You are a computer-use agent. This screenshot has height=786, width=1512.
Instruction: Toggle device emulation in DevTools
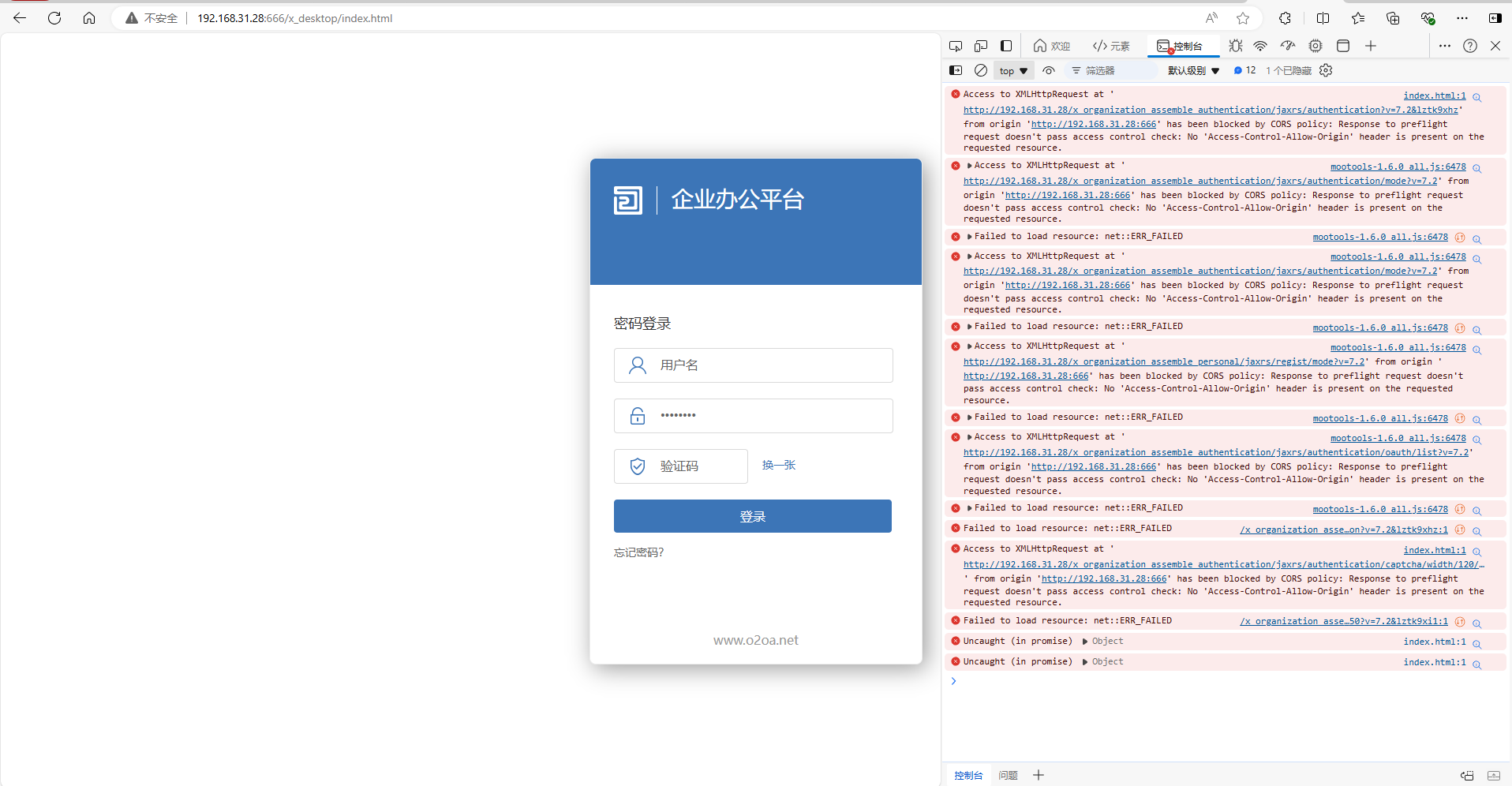[x=981, y=46]
